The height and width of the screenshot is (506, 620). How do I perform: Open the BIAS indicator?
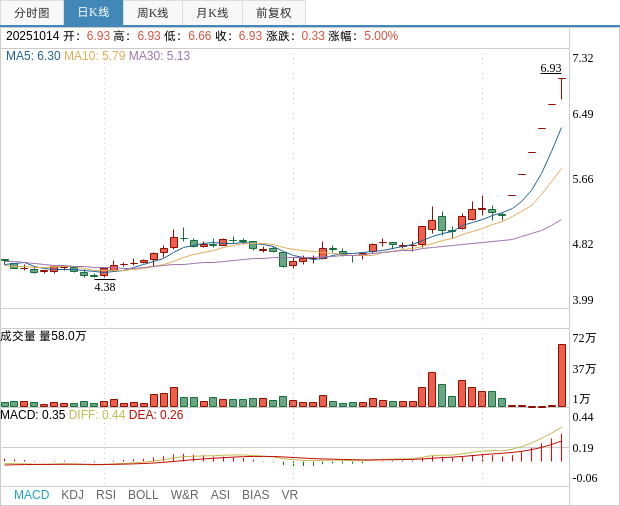click(255, 495)
